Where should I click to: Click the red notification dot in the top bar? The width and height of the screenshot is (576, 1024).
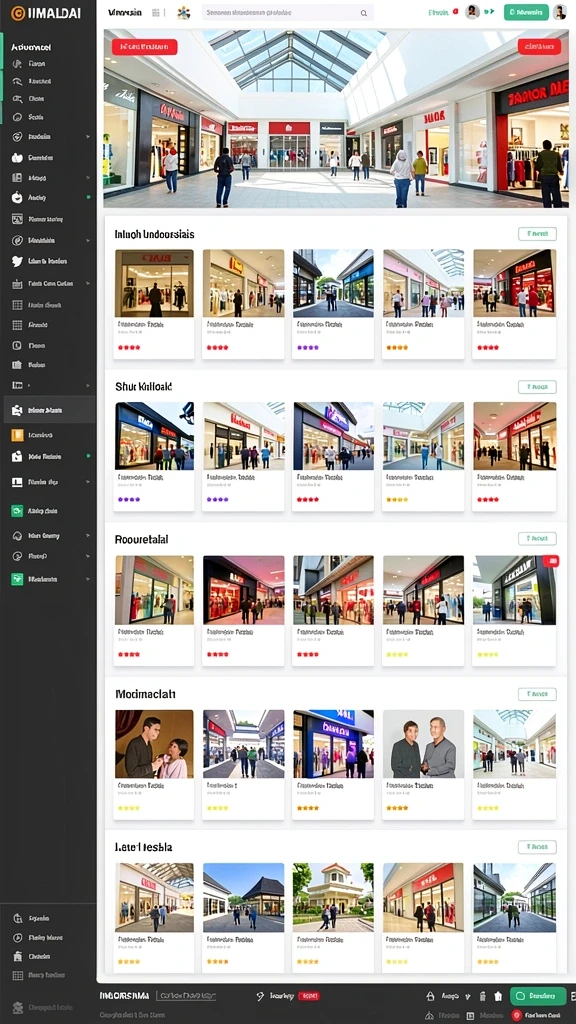click(455, 12)
